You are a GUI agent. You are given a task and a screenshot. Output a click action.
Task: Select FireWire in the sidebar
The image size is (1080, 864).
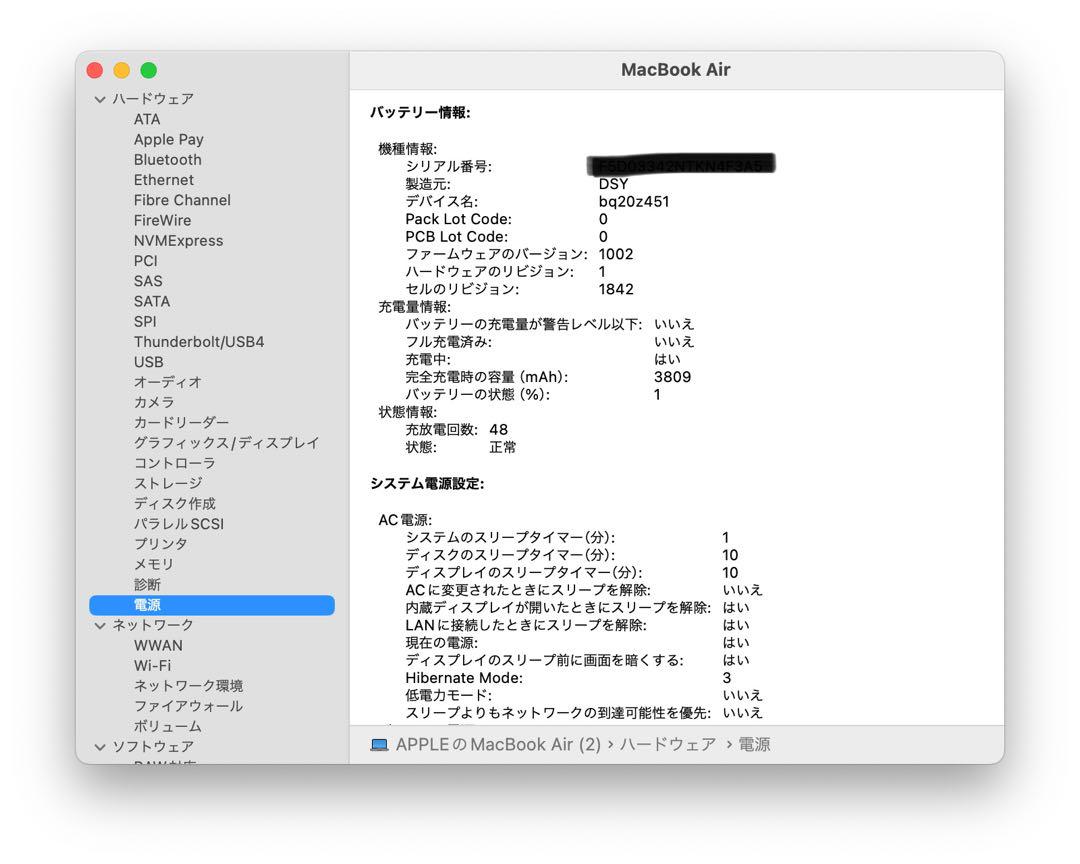(163, 220)
